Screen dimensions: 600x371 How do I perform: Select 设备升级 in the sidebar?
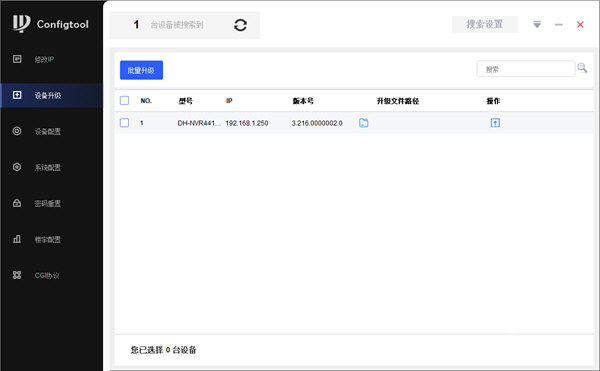51,95
